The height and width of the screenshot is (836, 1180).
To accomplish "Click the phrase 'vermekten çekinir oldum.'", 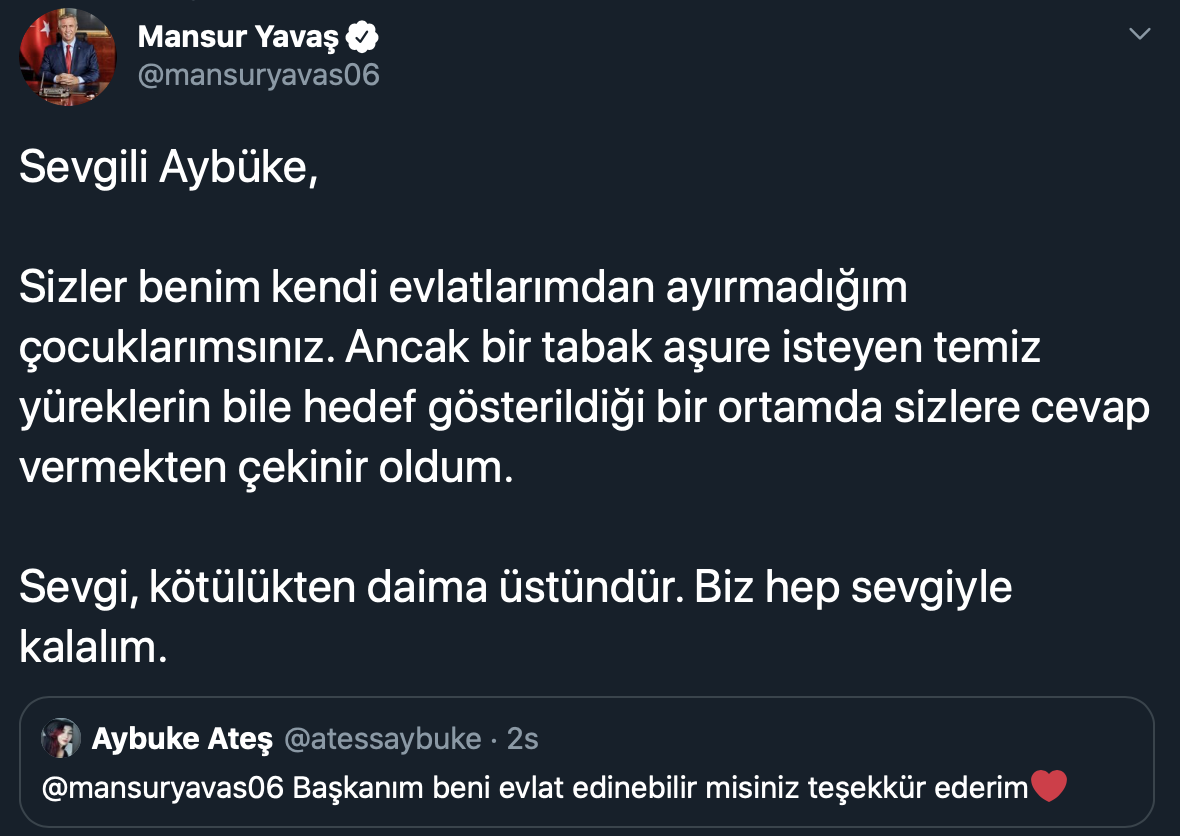I will tap(266, 468).
